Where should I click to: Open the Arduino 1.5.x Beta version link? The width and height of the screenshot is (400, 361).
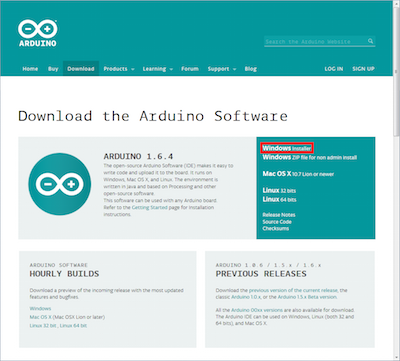tap(307, 297)
